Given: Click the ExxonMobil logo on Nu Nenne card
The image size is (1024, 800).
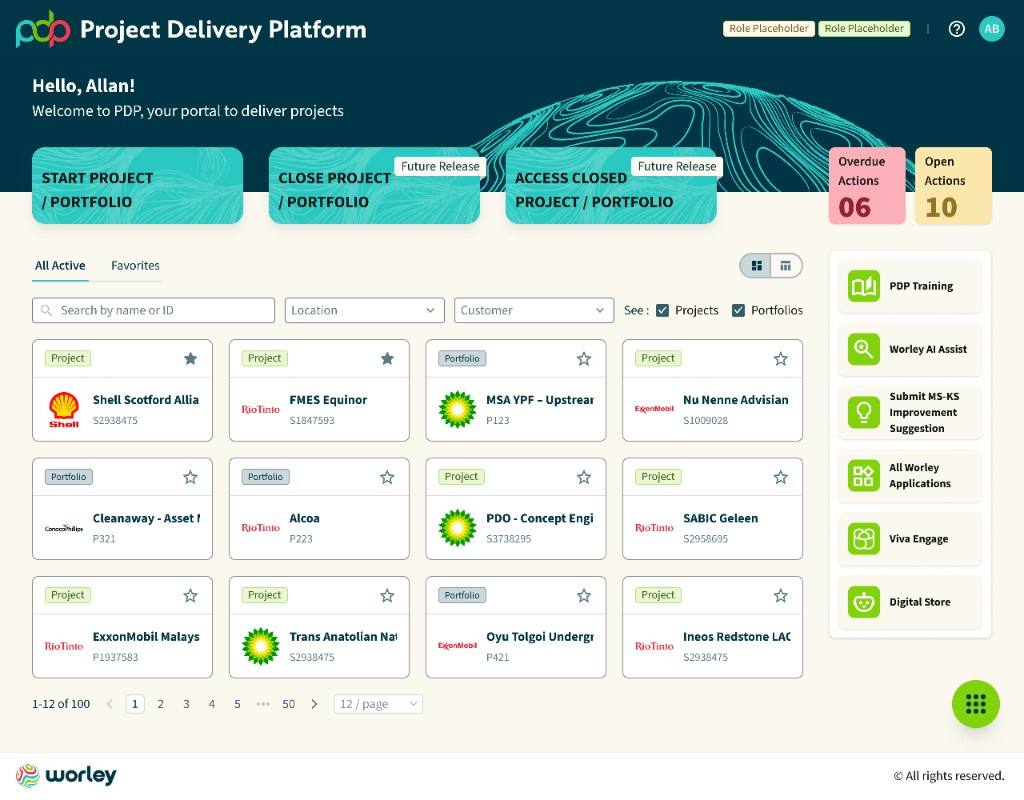Looking at the screenshot, I should point(654,409).
